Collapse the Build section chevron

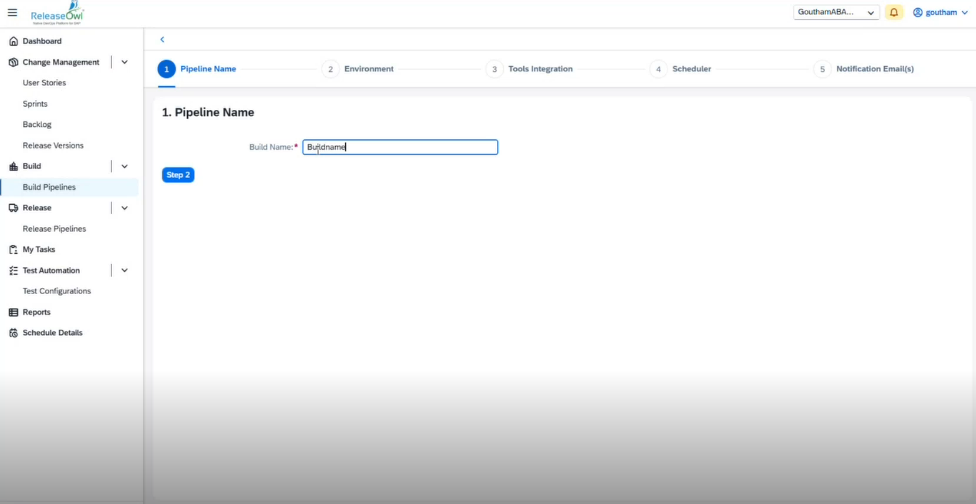pyautogui.click(x=124, y=166)
